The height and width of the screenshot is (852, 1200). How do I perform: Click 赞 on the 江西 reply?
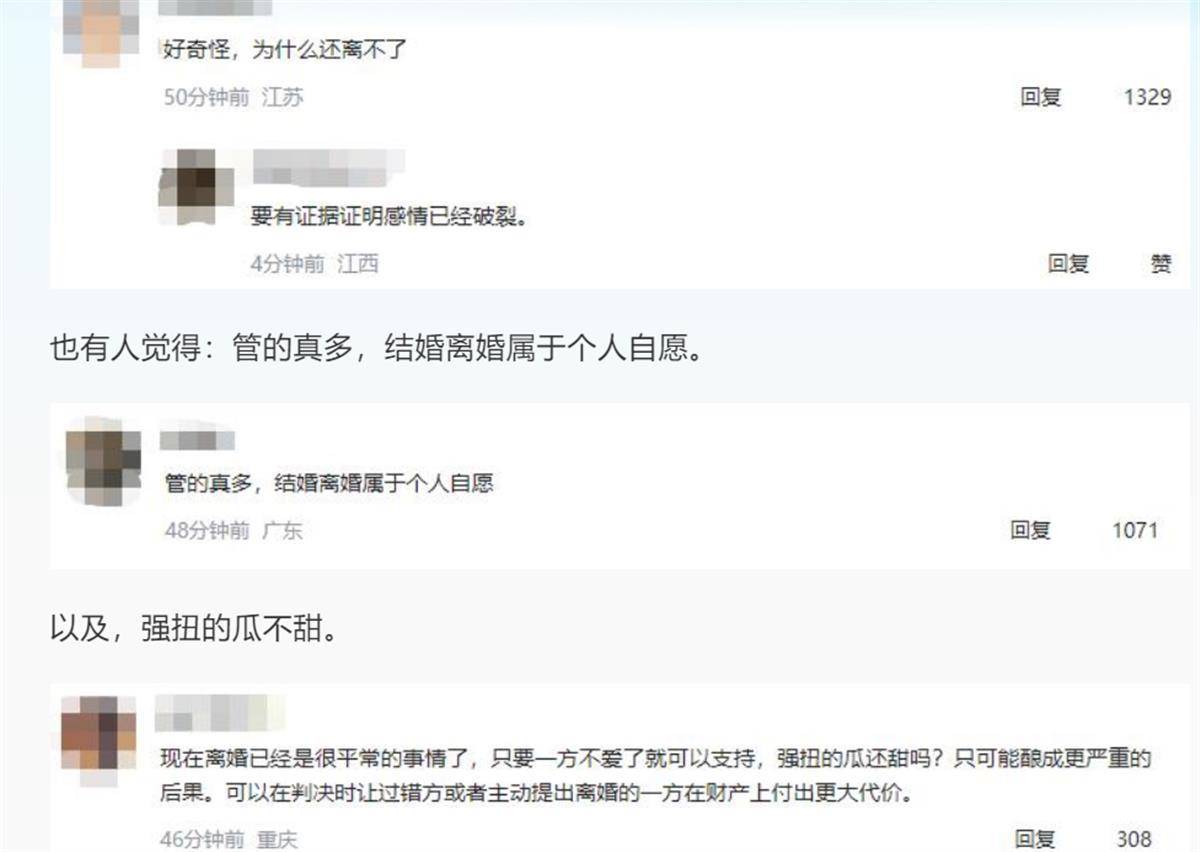[x=1160, y=264]
